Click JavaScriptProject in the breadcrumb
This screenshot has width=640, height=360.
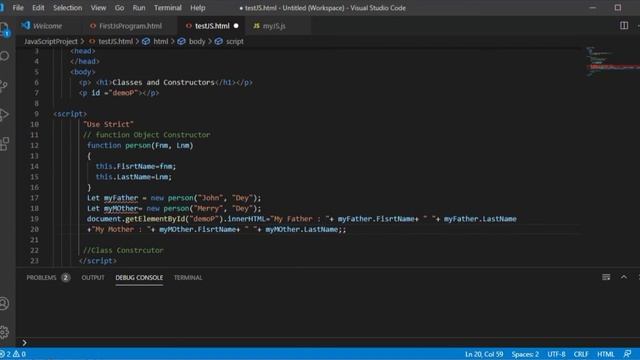click(51, 41)
